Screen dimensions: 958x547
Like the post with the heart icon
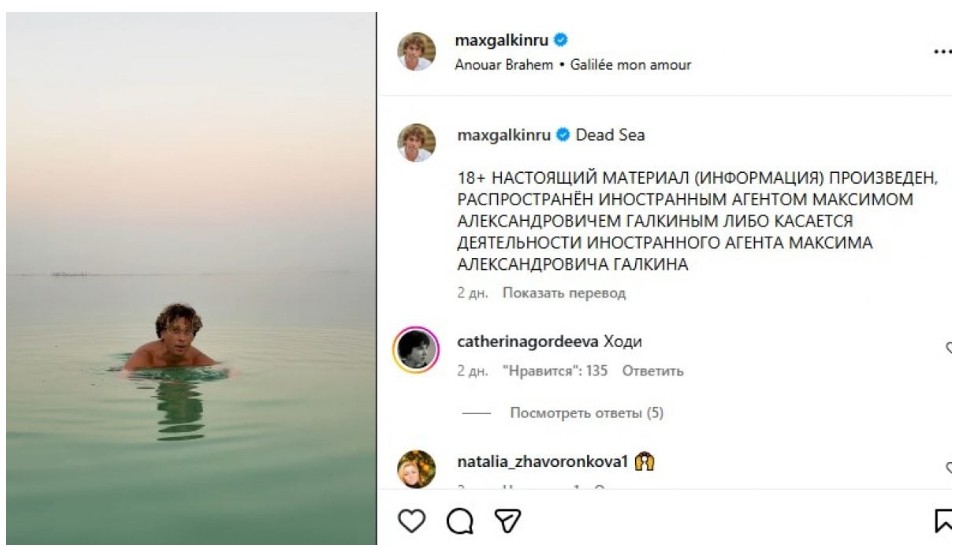coord(410,518)
